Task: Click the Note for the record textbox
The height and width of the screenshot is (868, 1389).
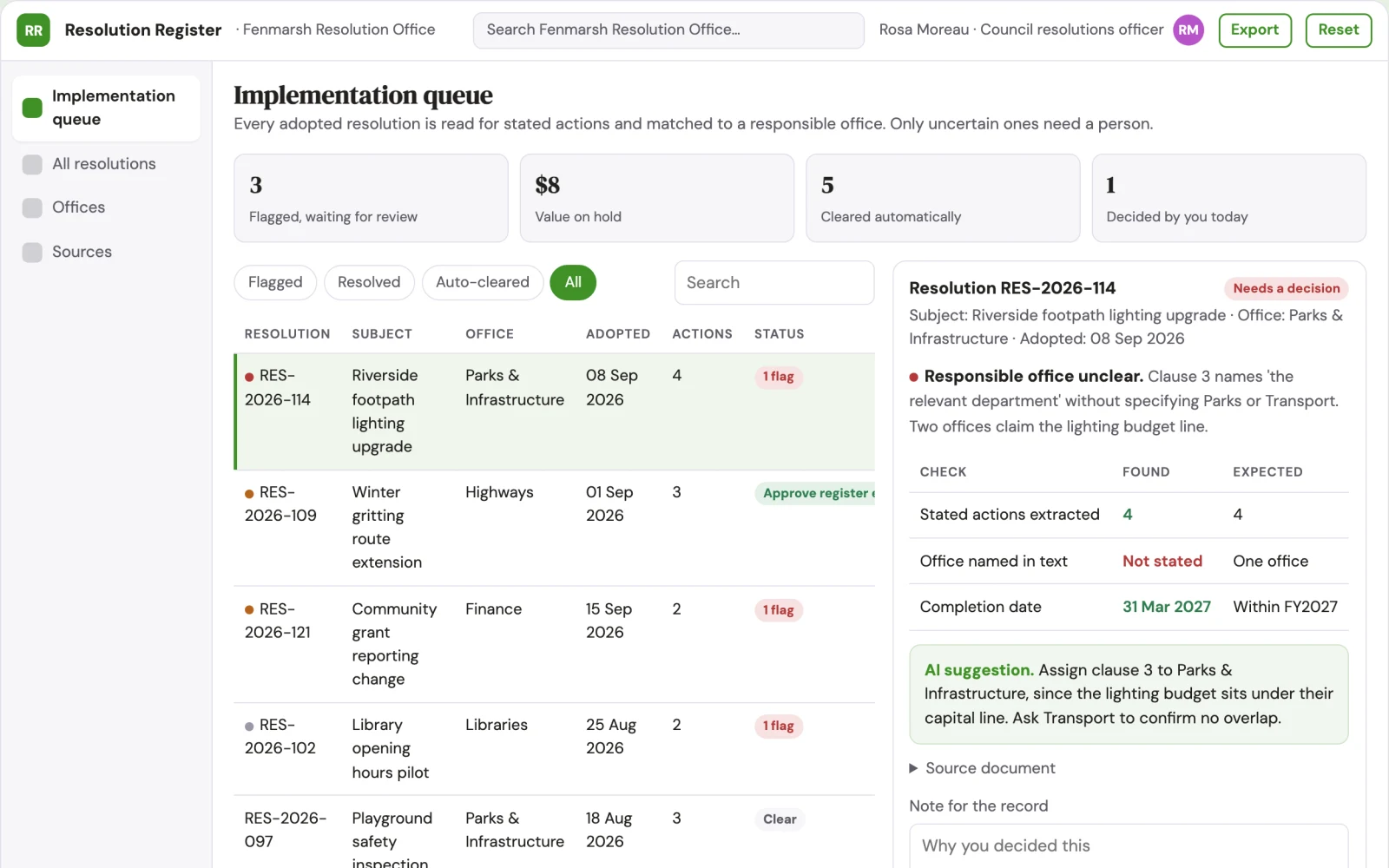Action: (x=1129, y=846)
